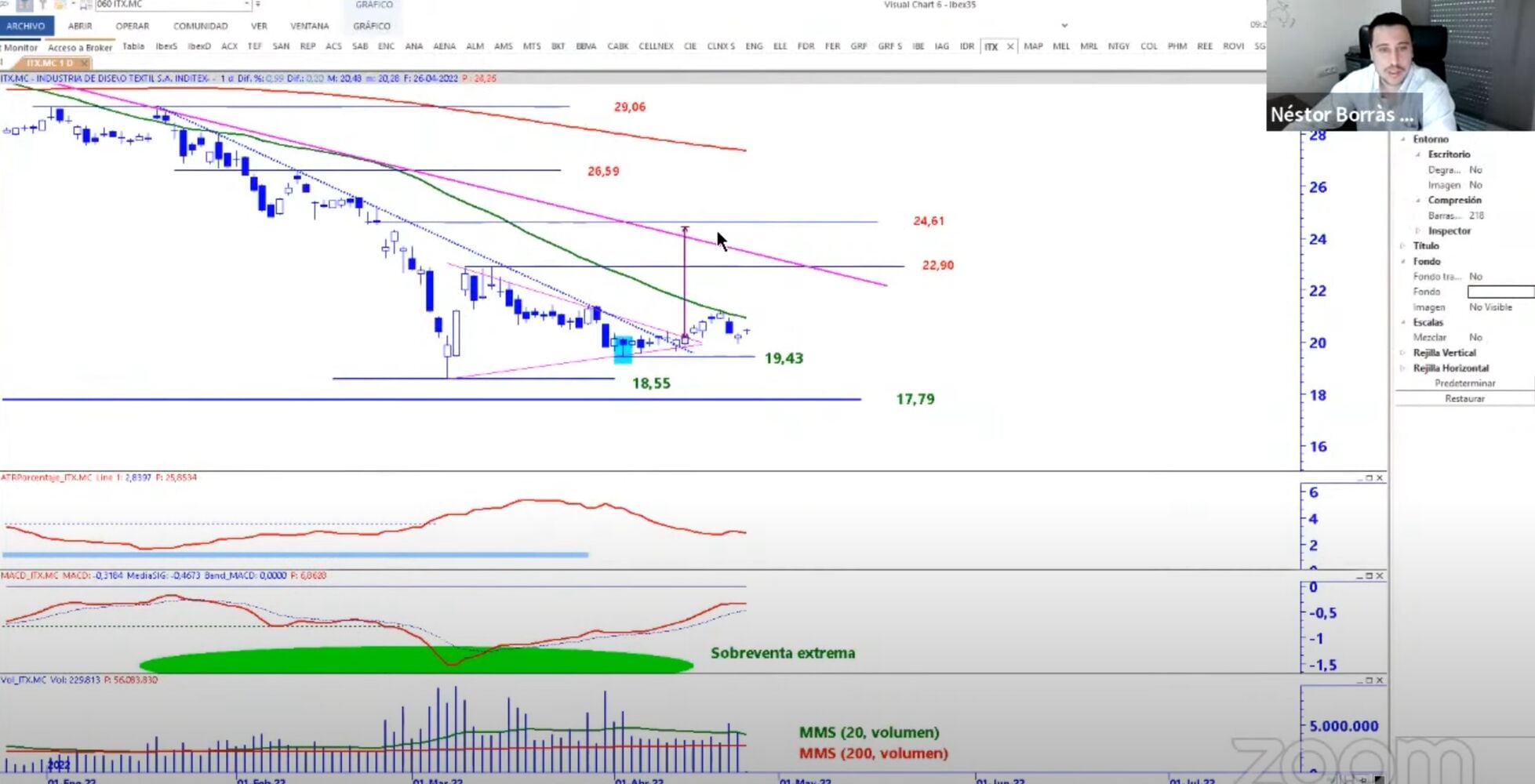Open the COMUNIDAD ribbon tab
The image size is (1535, 784).
click(201, 26)
